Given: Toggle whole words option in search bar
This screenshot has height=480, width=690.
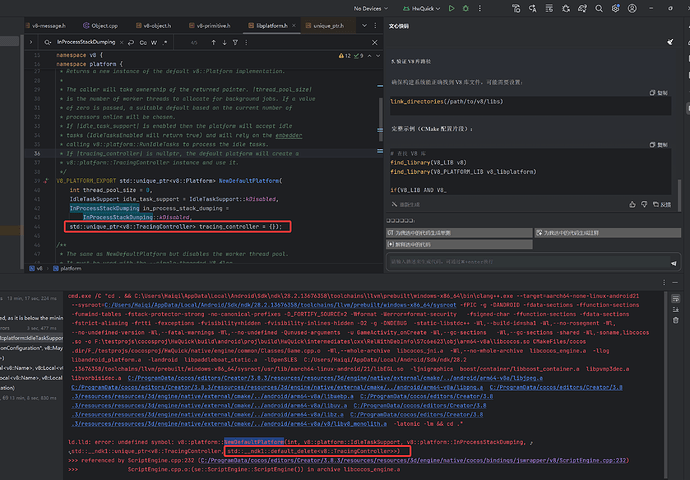Looking at the screenshot, I should 153,42.
